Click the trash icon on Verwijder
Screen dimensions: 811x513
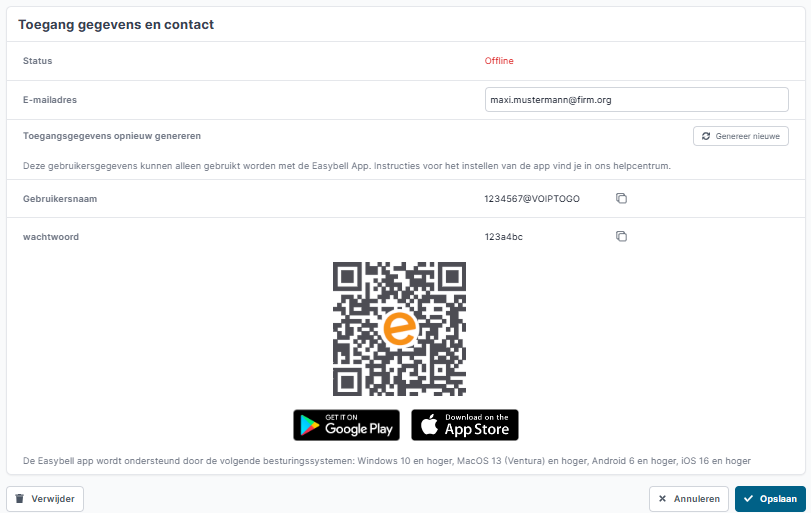(x=20, y=499)
